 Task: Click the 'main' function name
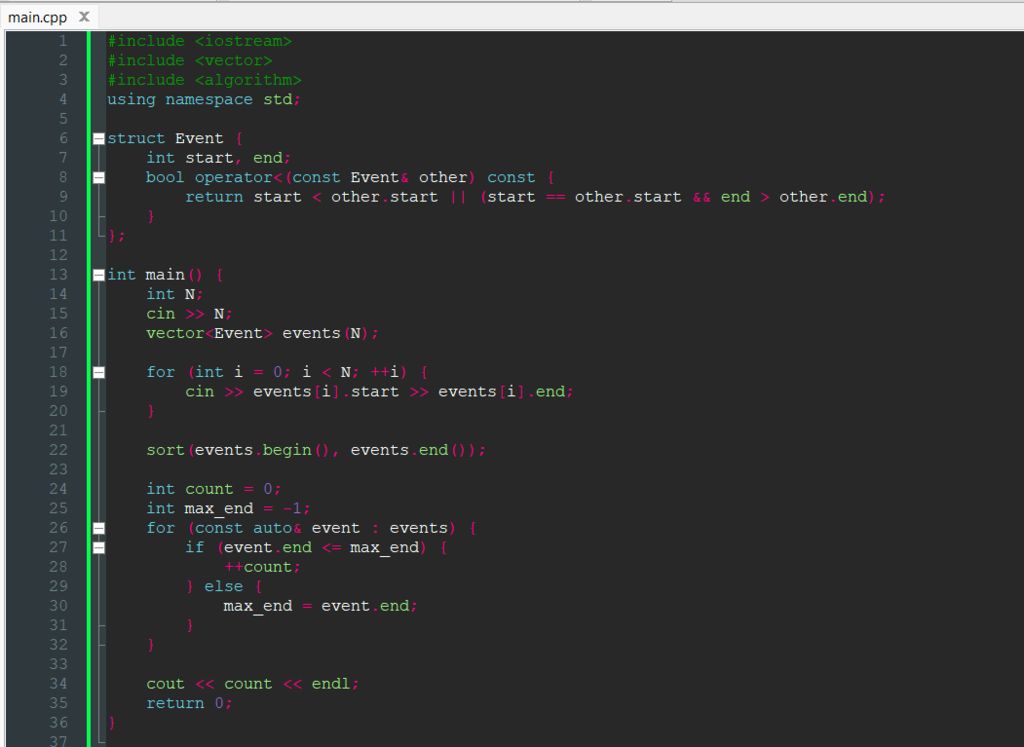click(x=165, y=275)
